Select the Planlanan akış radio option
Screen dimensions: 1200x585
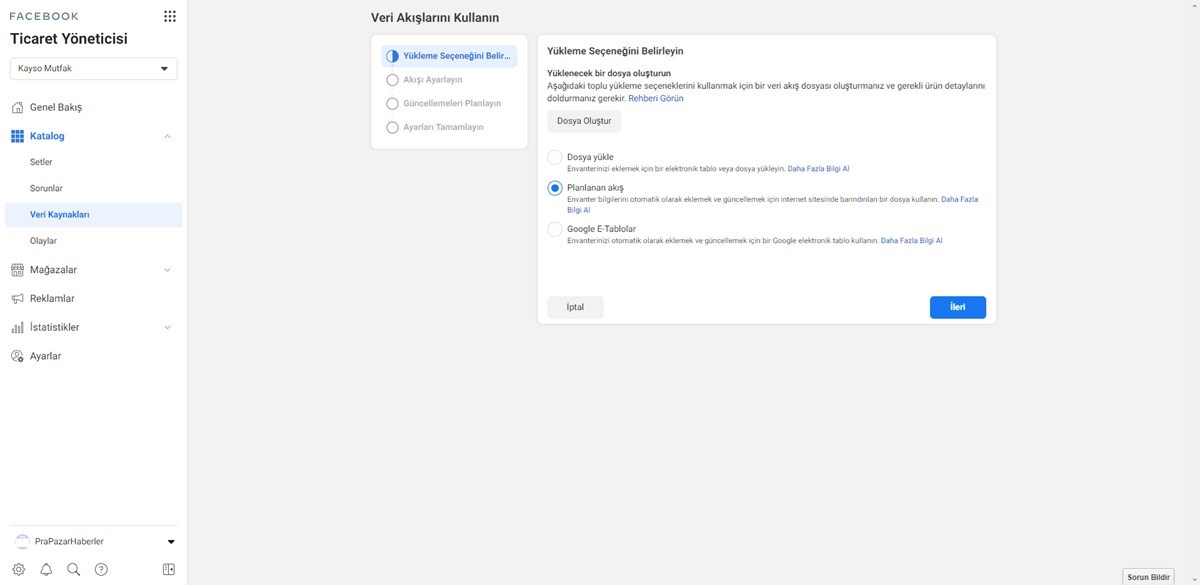tap(555, 188)
